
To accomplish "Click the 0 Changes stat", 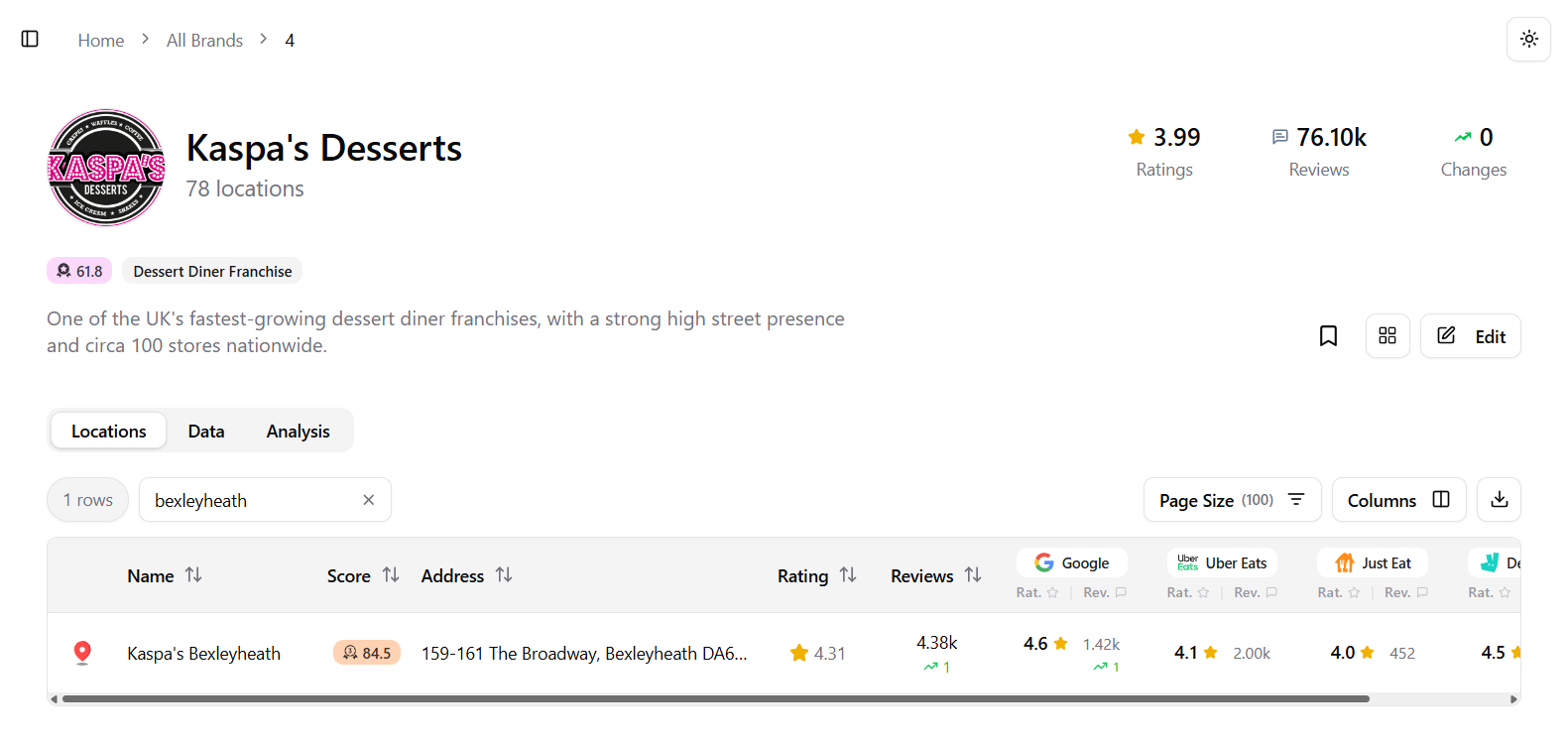I will [1474, 152].
